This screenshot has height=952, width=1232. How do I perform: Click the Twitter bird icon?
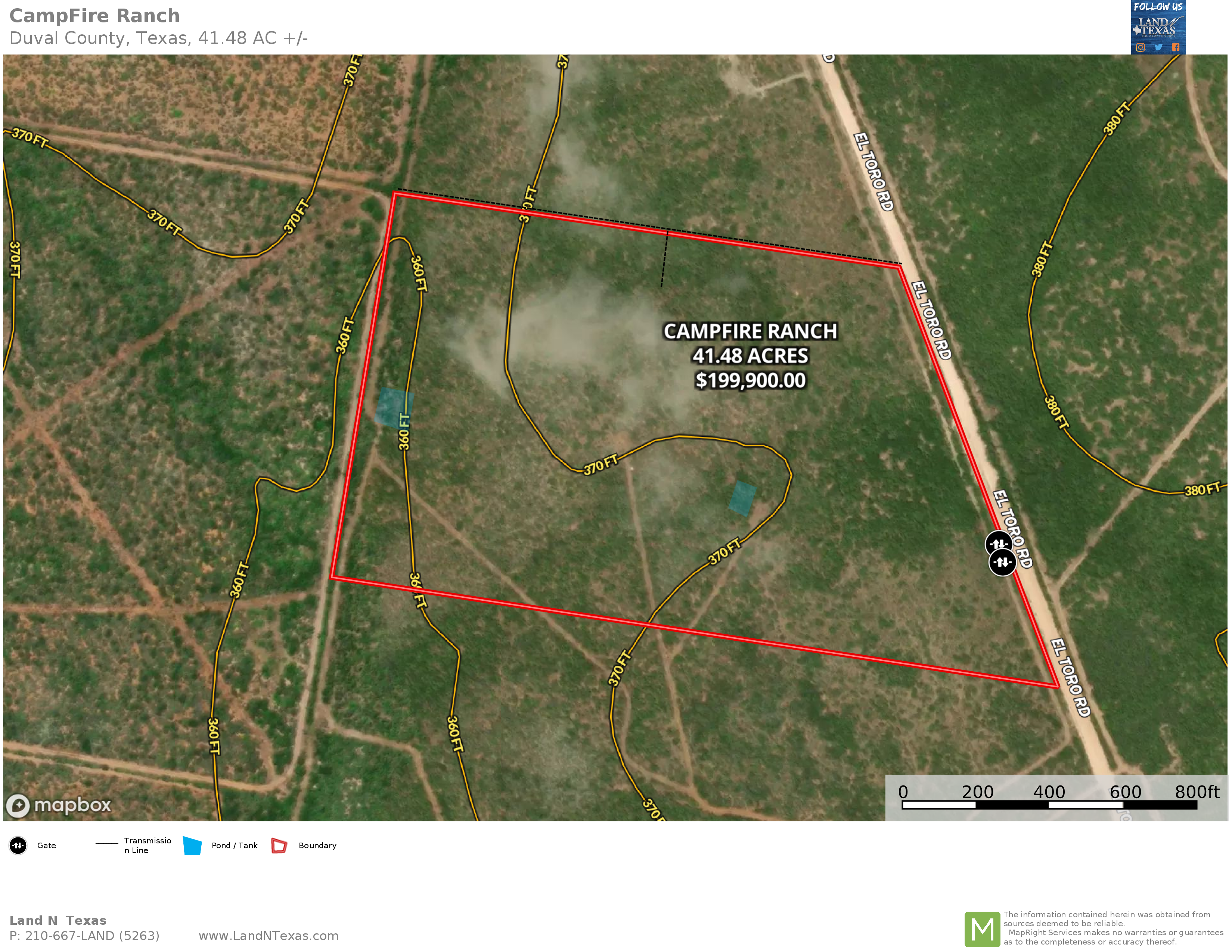pos(1158,47)
